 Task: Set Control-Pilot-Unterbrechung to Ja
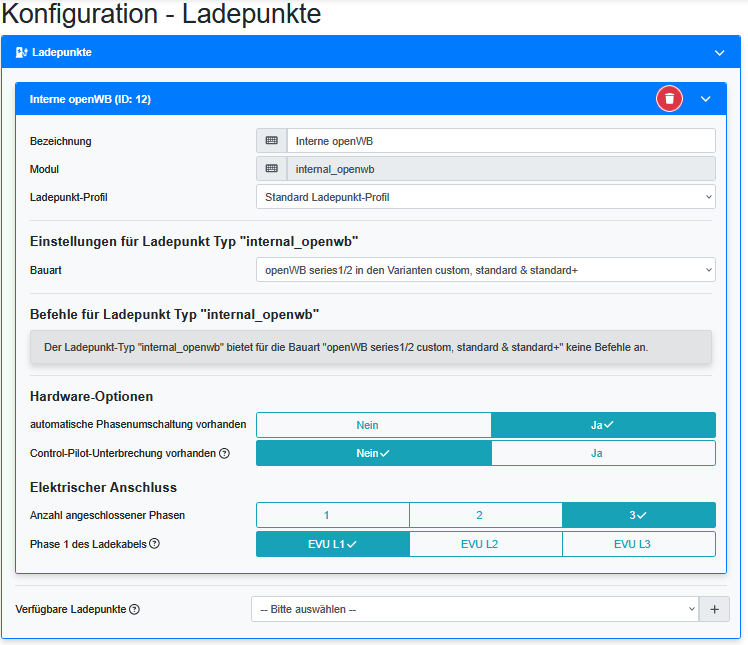coord(603,453)
